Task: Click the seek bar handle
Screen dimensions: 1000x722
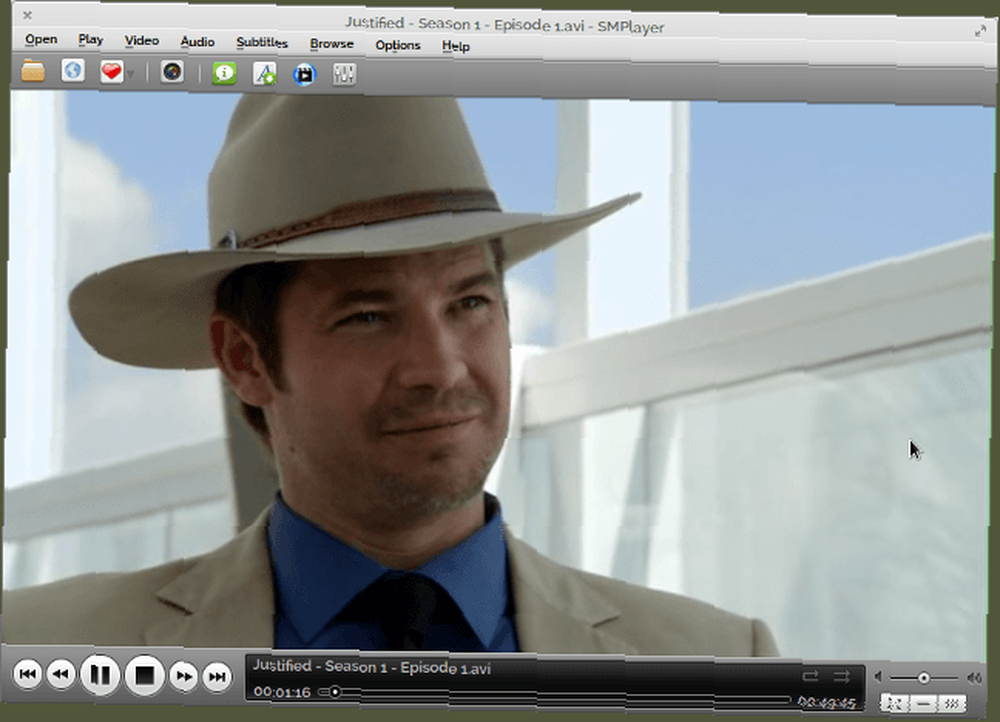Action: tap(334, 692)
